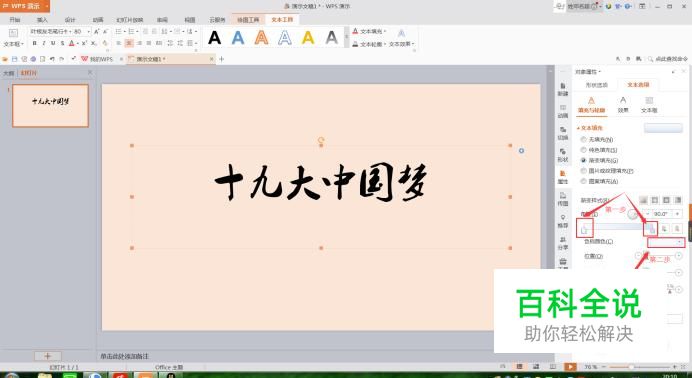The image size is (692, 378).
Task: Open the 属性 sidebar panel
Action: point(563,177)
